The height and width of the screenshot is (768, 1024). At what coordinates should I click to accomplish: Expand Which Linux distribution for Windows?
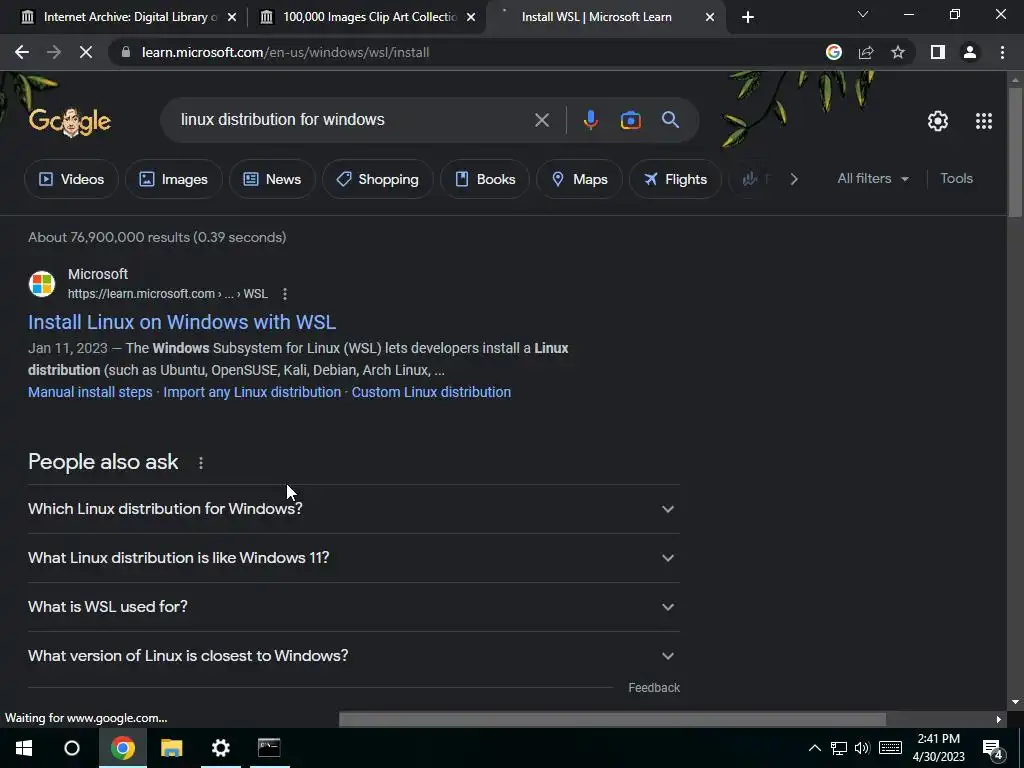[353, 509]
